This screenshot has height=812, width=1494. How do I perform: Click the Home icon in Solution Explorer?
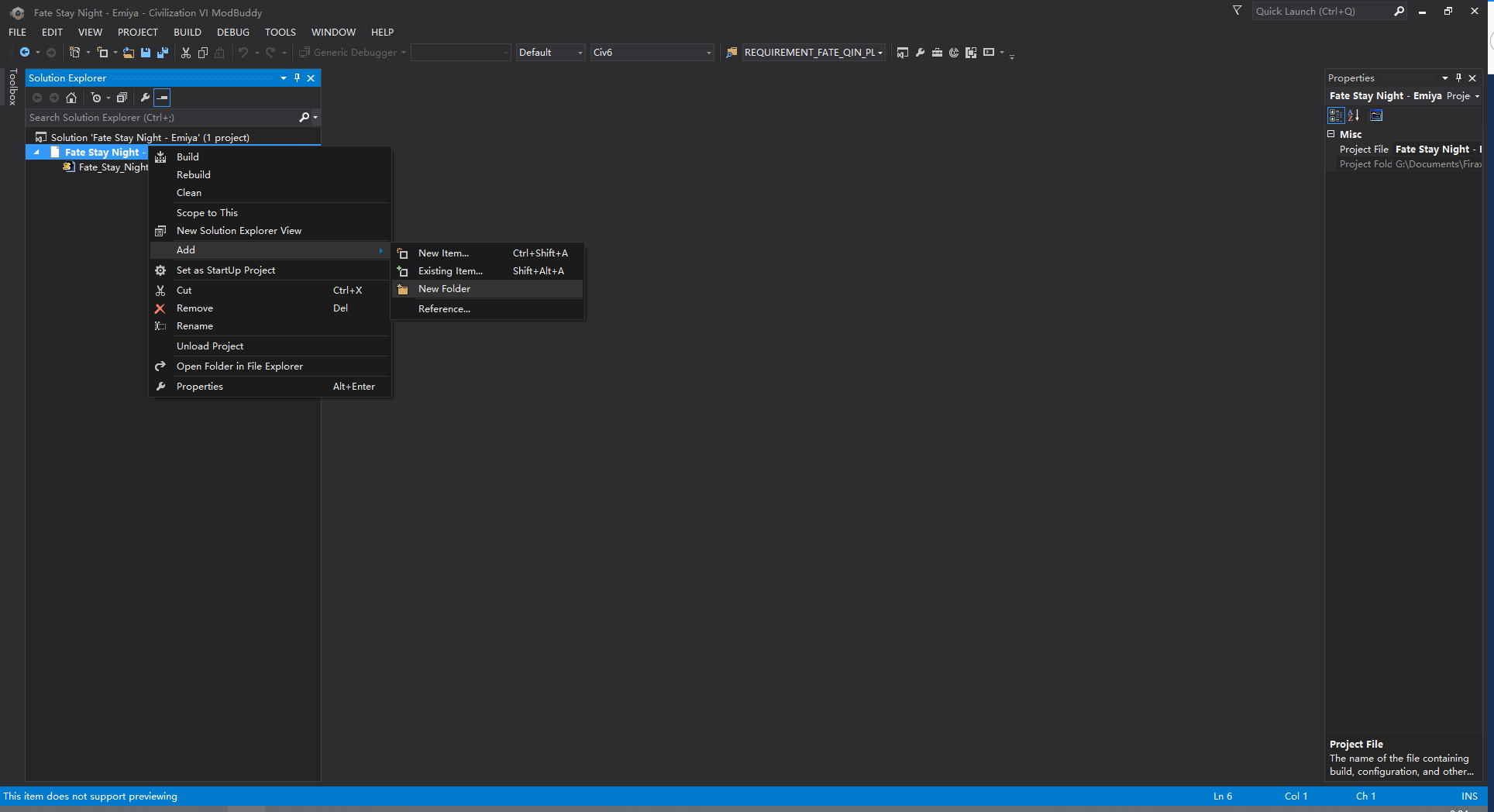coord(71,98)
